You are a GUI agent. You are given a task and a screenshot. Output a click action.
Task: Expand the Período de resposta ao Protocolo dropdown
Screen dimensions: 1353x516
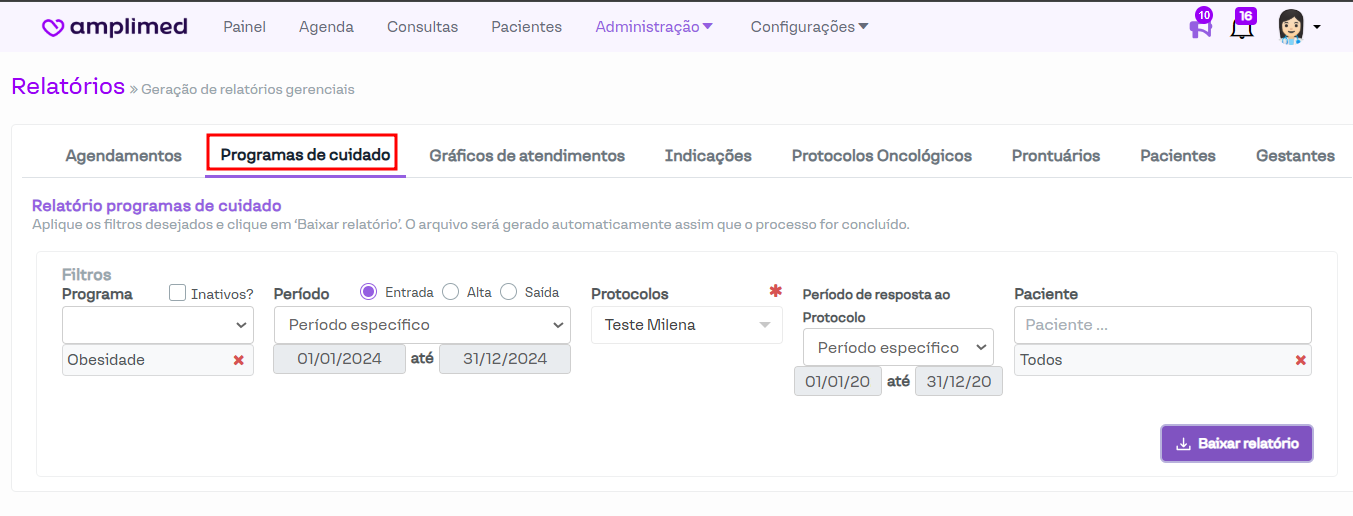[898, 347]
